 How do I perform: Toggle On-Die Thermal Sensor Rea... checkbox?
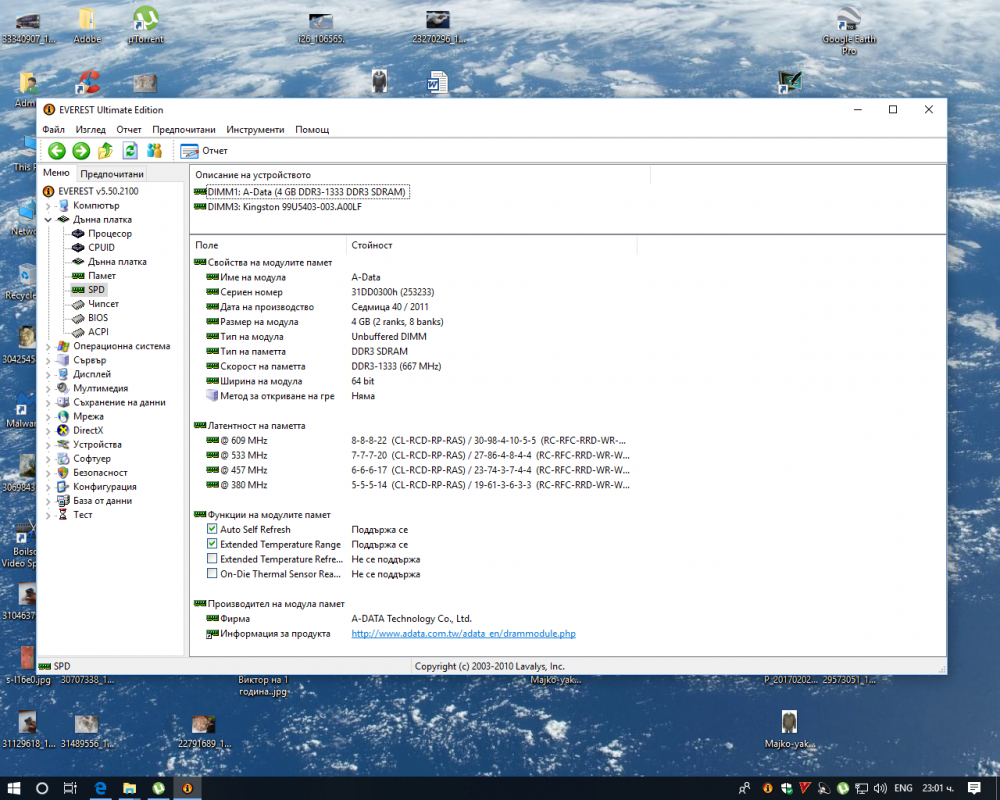(212, 574)
